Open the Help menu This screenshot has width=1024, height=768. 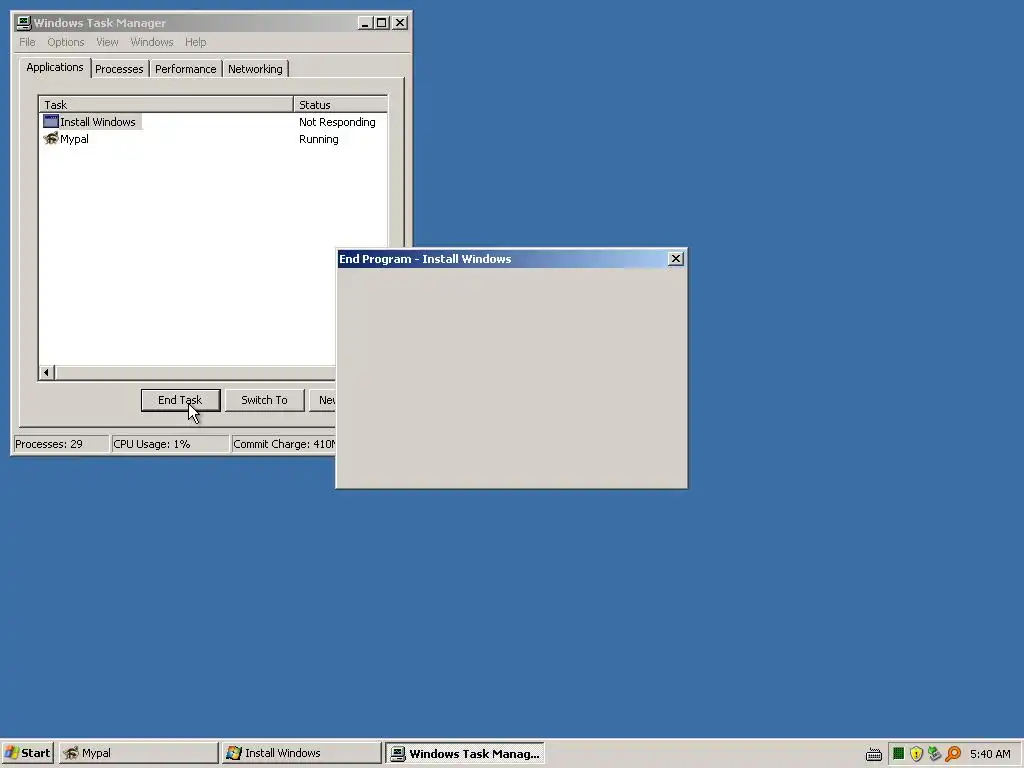click(195, 42)
